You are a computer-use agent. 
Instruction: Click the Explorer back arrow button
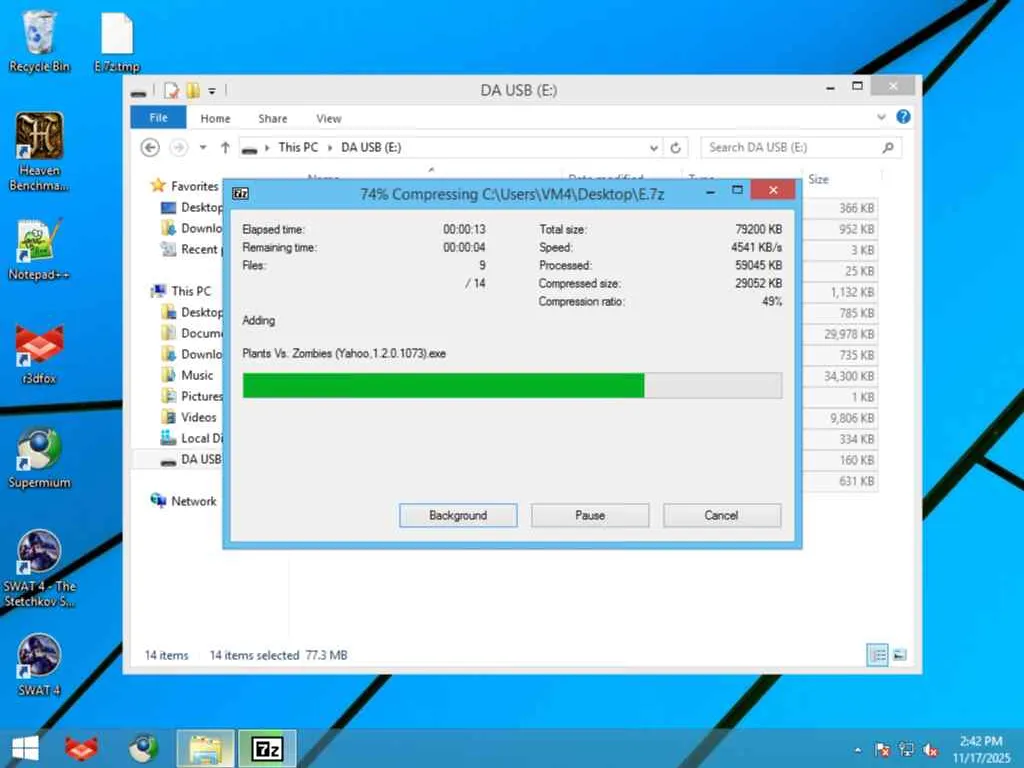tap(150, 148)
